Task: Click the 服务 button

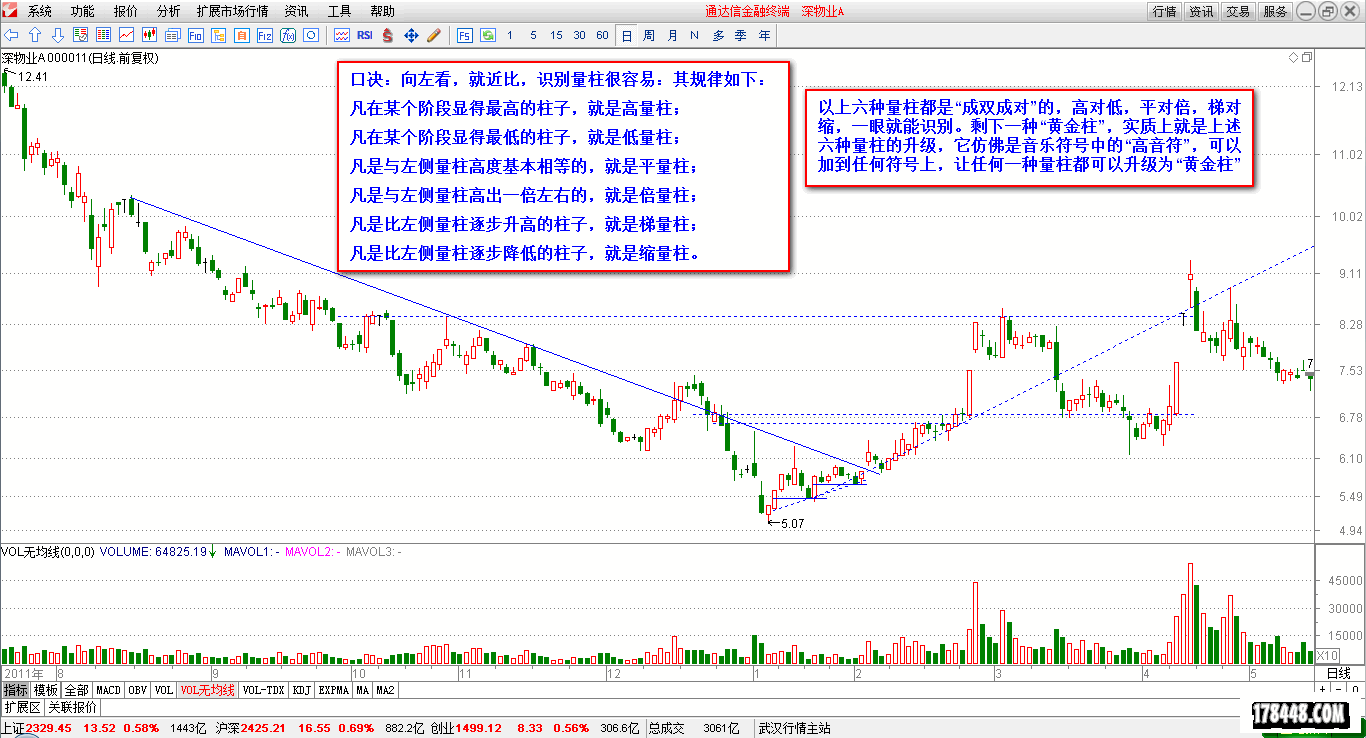Action: pyautogui.click(x=1275, y=11)
